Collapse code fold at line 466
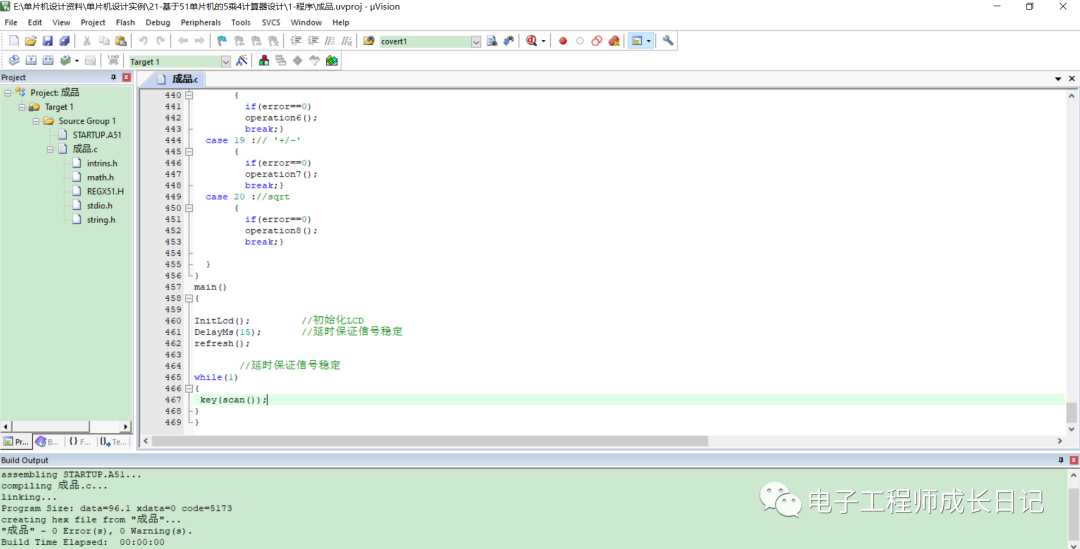Screen dimensions: 1080x549 189,389
